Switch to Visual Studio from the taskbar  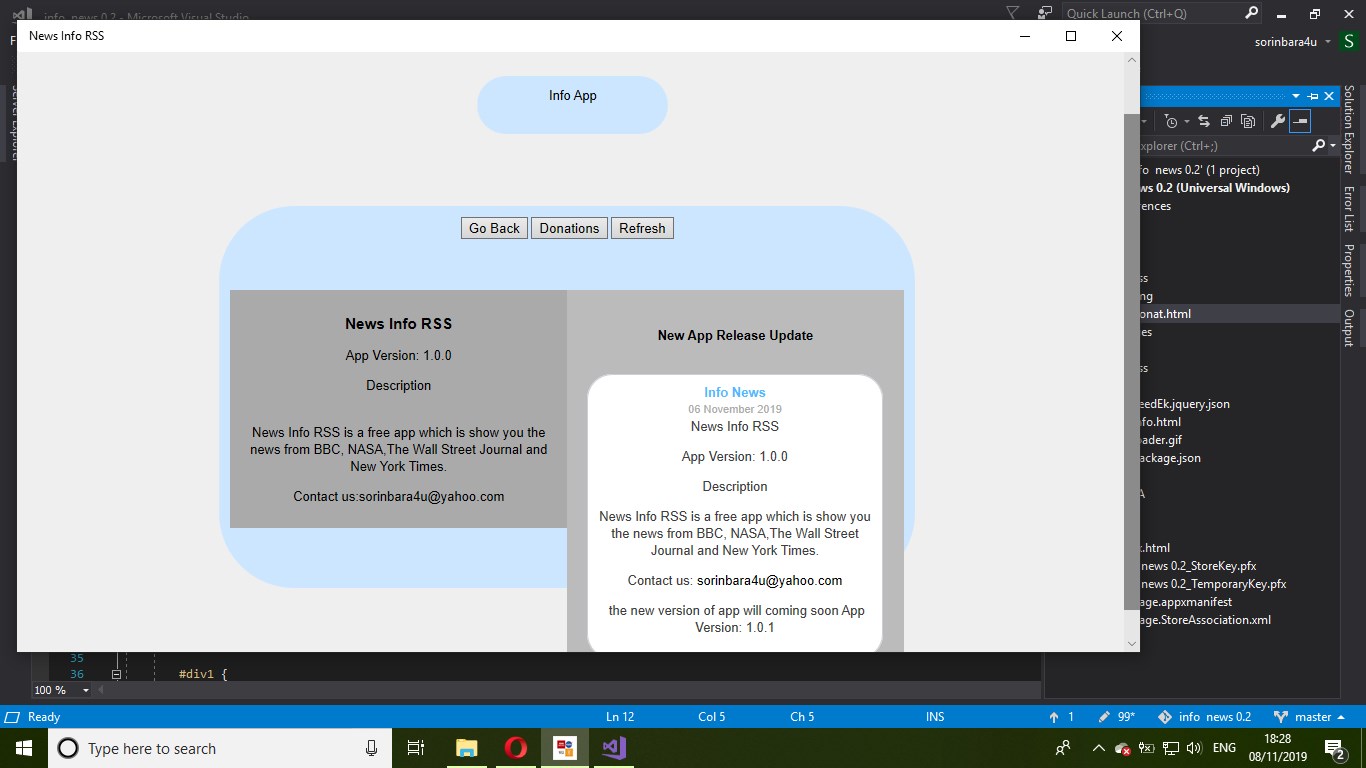point(614,748)
